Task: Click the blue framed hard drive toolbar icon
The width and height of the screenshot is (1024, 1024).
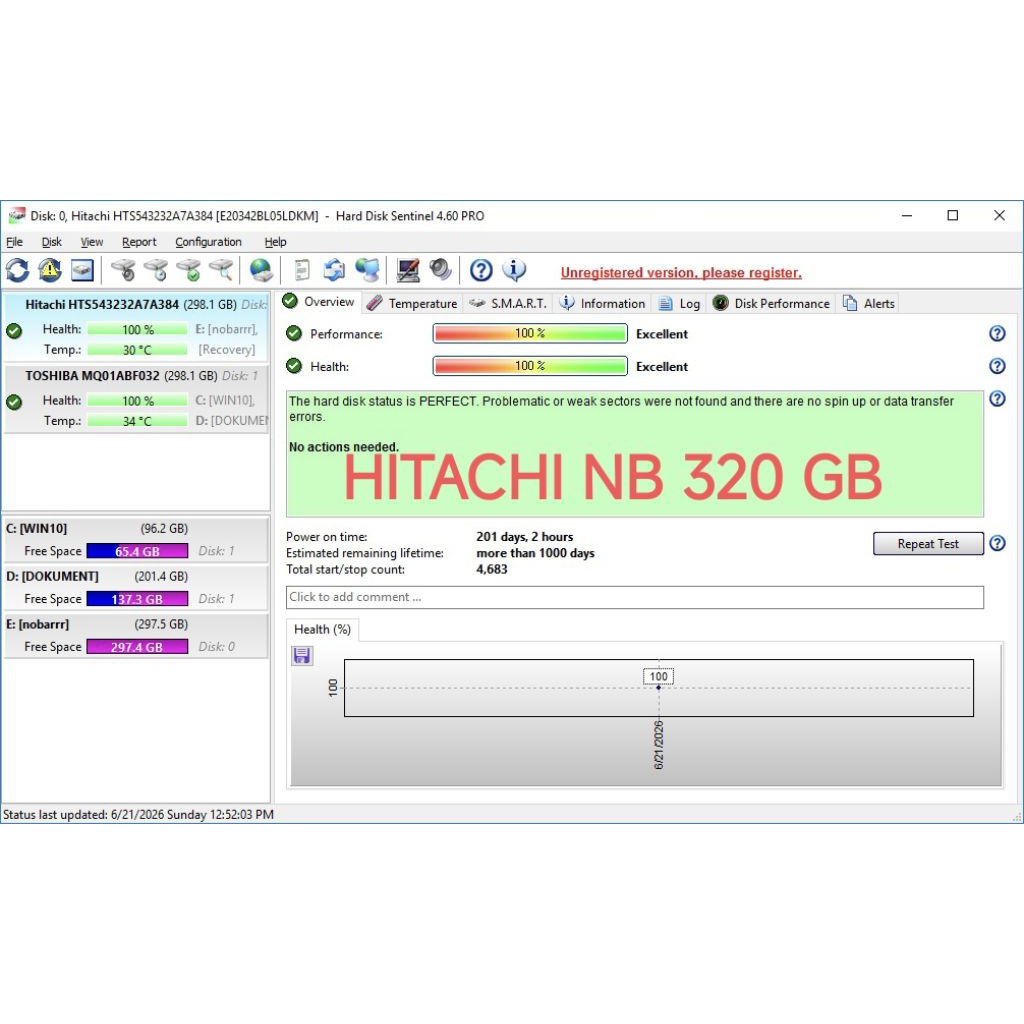Action: click(82, 270)
